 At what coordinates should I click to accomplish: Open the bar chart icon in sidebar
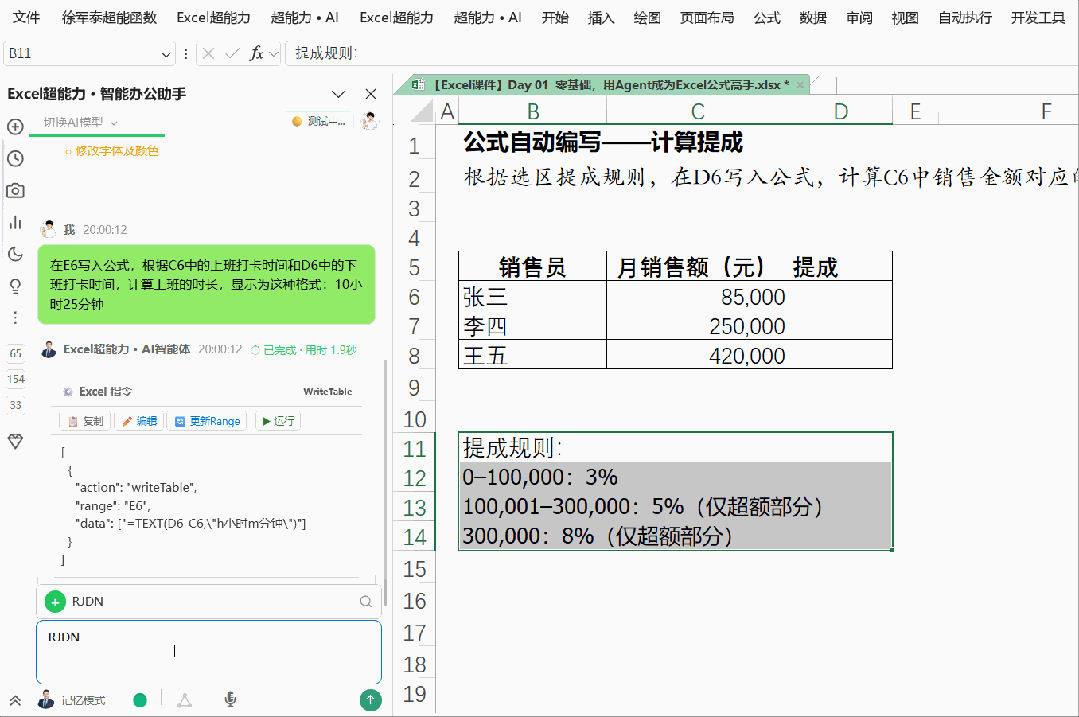(x=15, y=222)
